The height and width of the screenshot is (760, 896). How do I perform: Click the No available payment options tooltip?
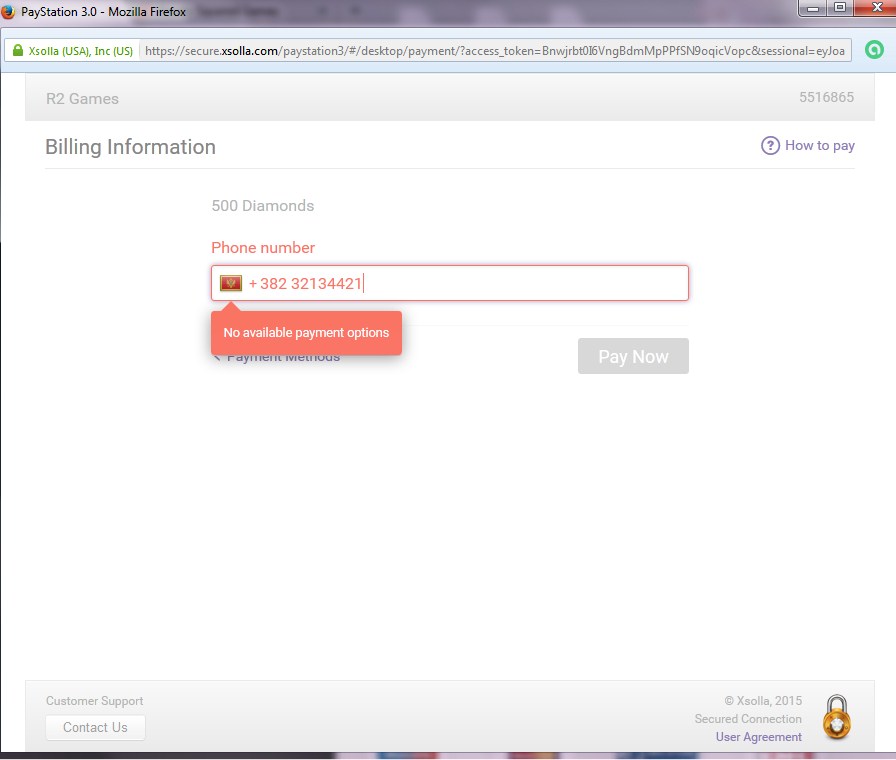click(306, 333)
